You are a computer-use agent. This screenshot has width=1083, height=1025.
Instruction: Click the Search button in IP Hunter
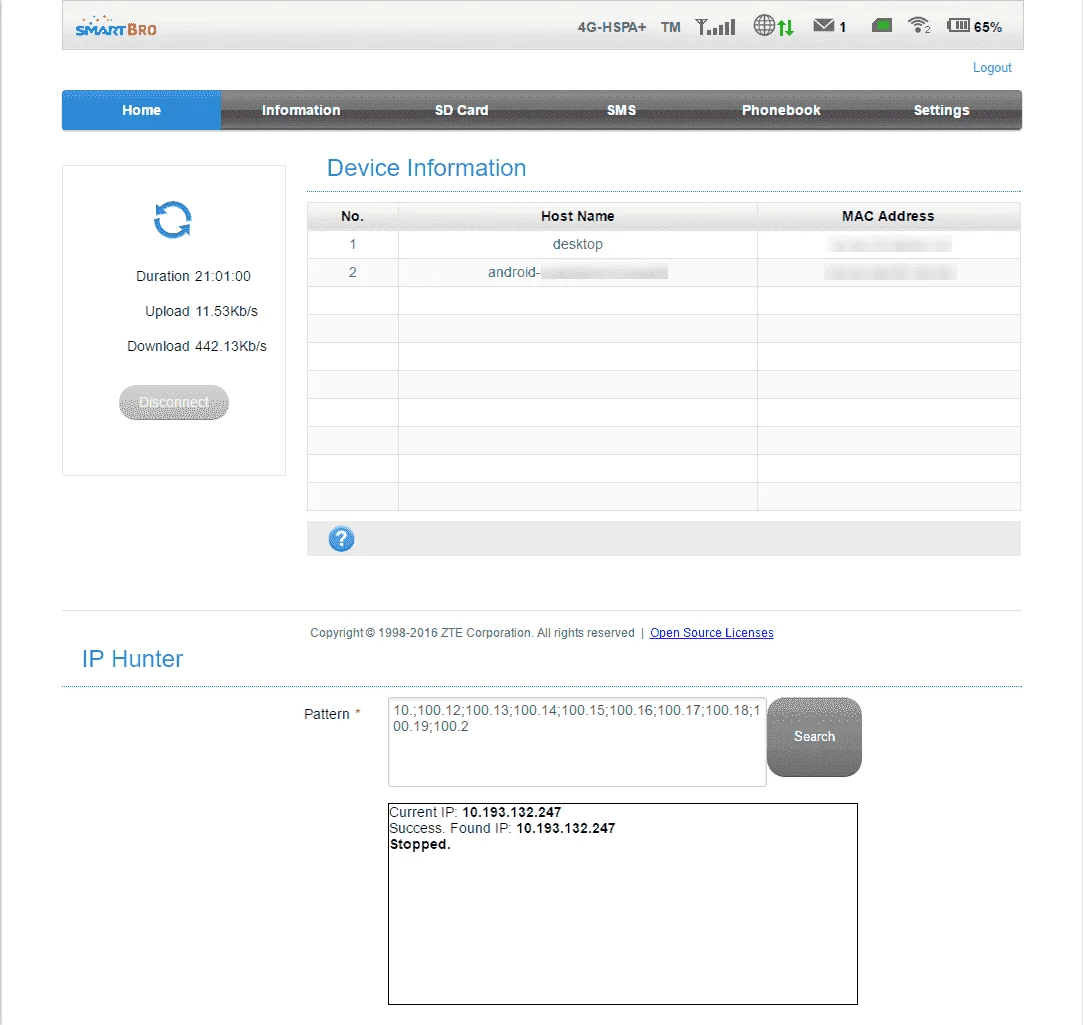[814, 737]
